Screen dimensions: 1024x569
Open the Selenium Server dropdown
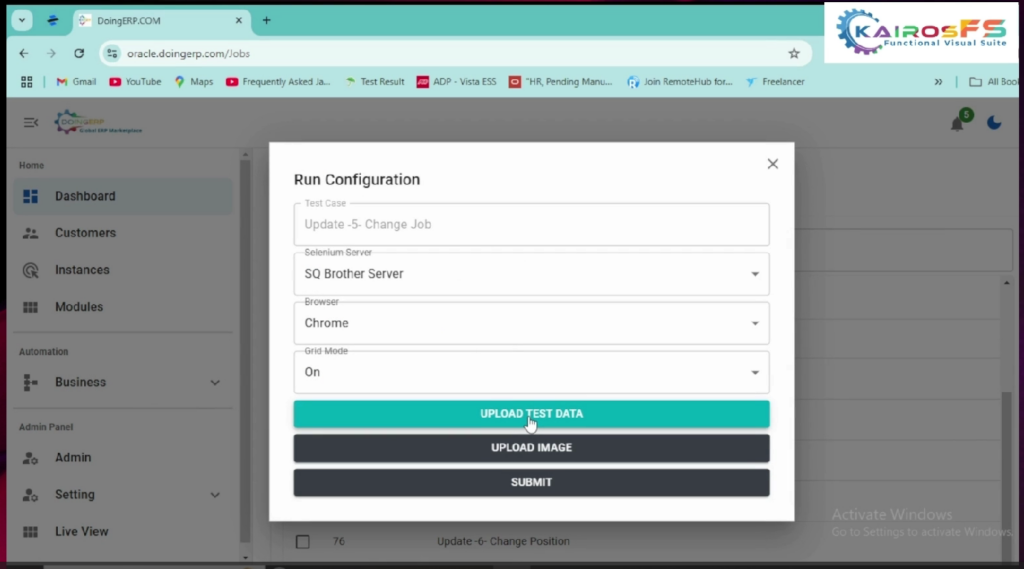tap(531, 274)
